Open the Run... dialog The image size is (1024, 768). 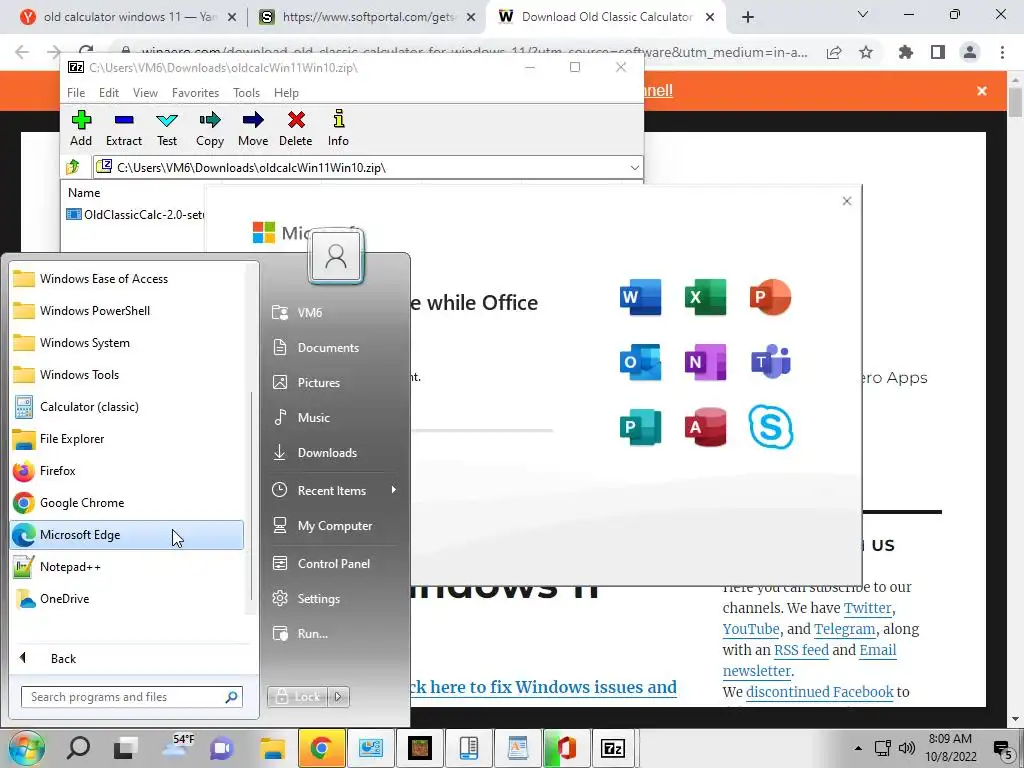coord(335,633)
